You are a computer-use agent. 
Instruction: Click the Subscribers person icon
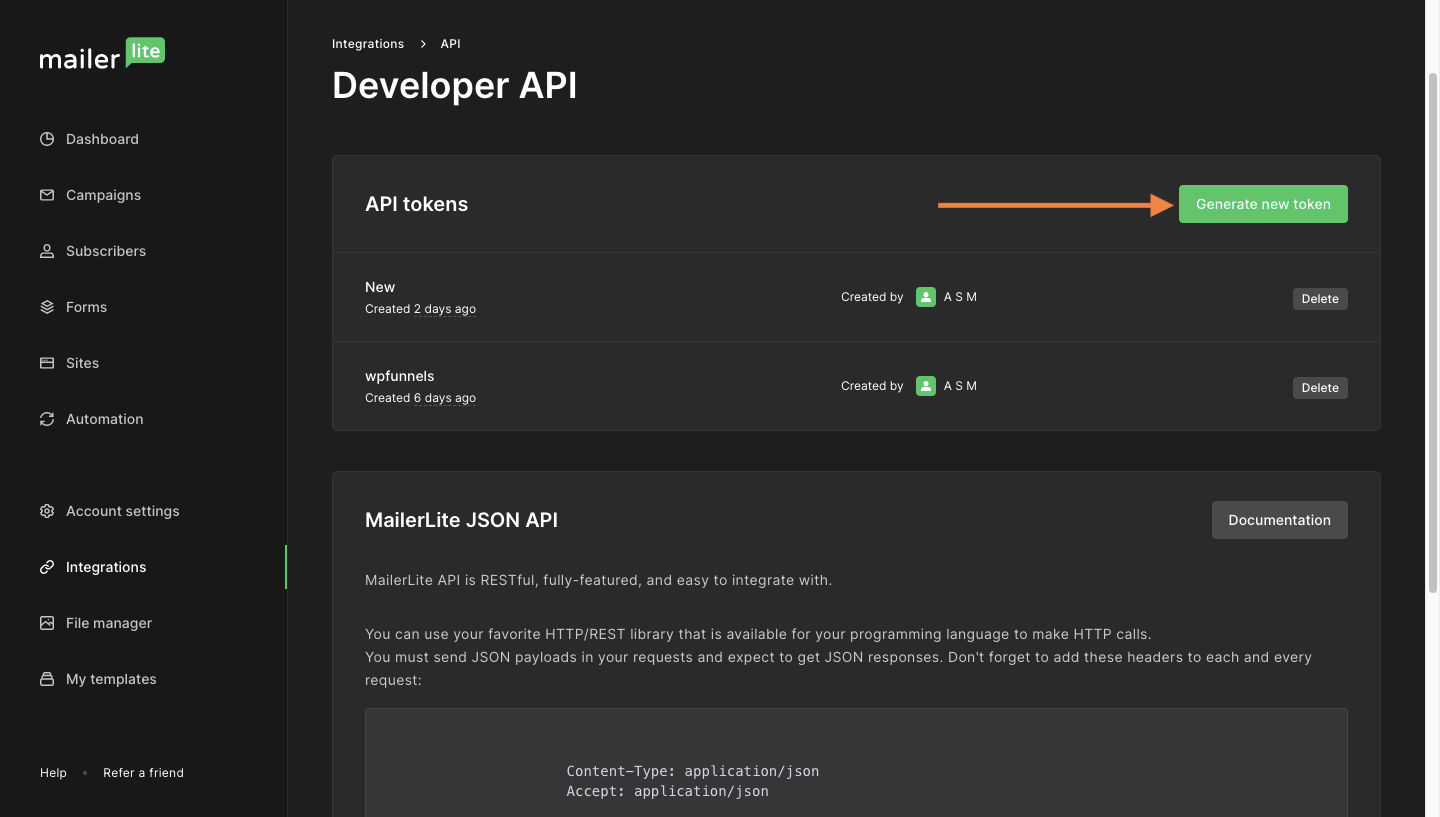coord(47,251)
